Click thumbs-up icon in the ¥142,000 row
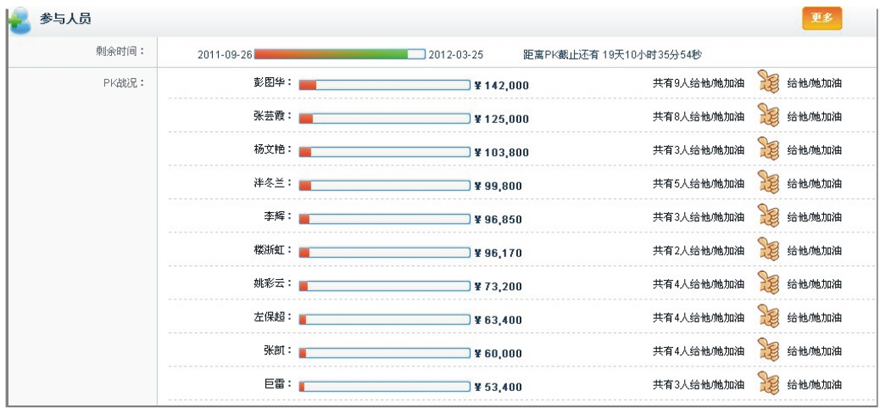880x408 pixels. click(767, 82)
